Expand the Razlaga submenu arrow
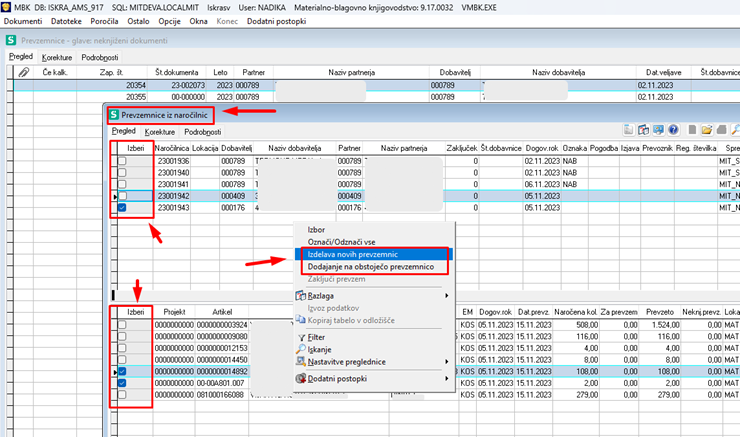 (446, 296)
